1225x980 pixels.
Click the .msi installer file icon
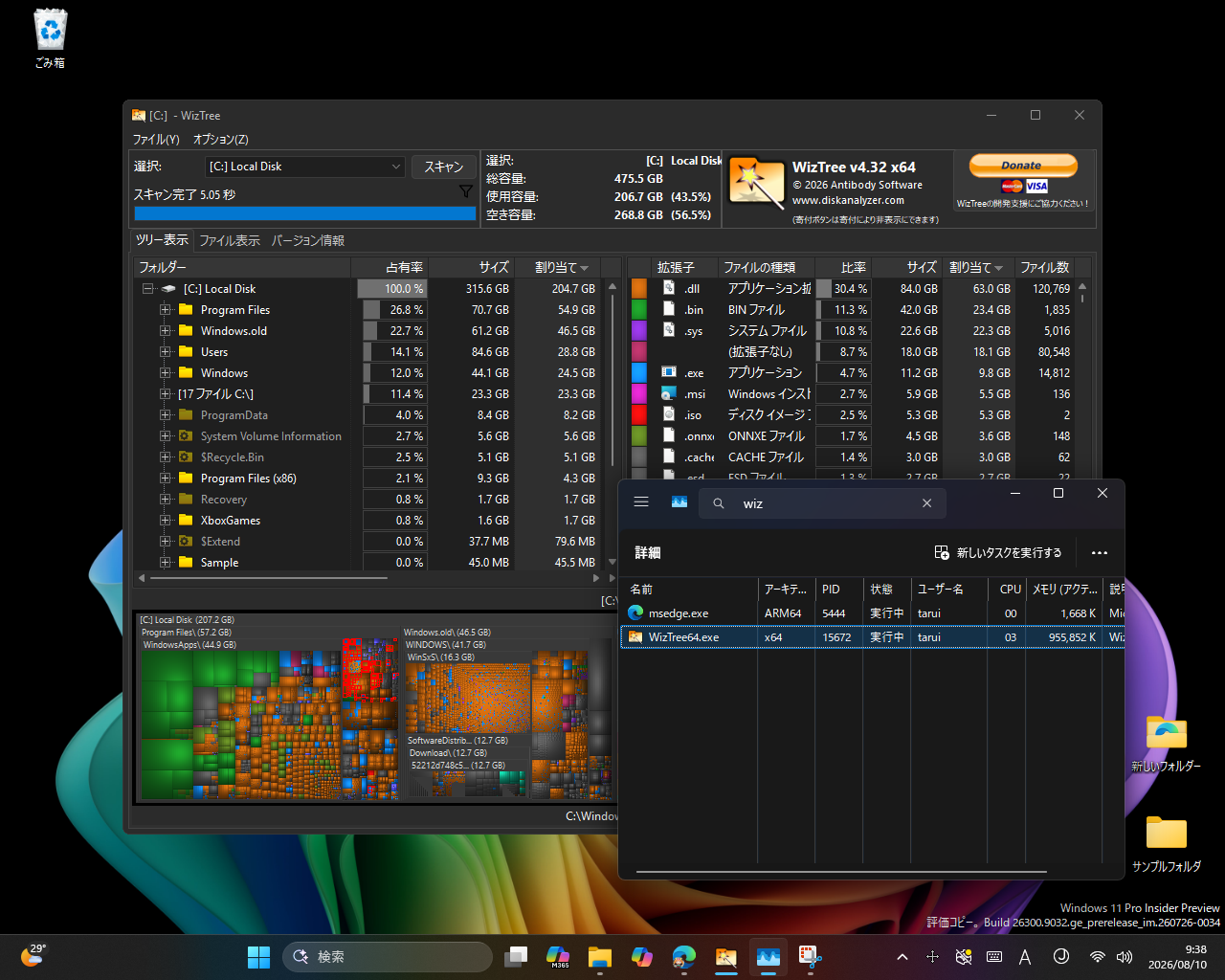click(669, 393)
